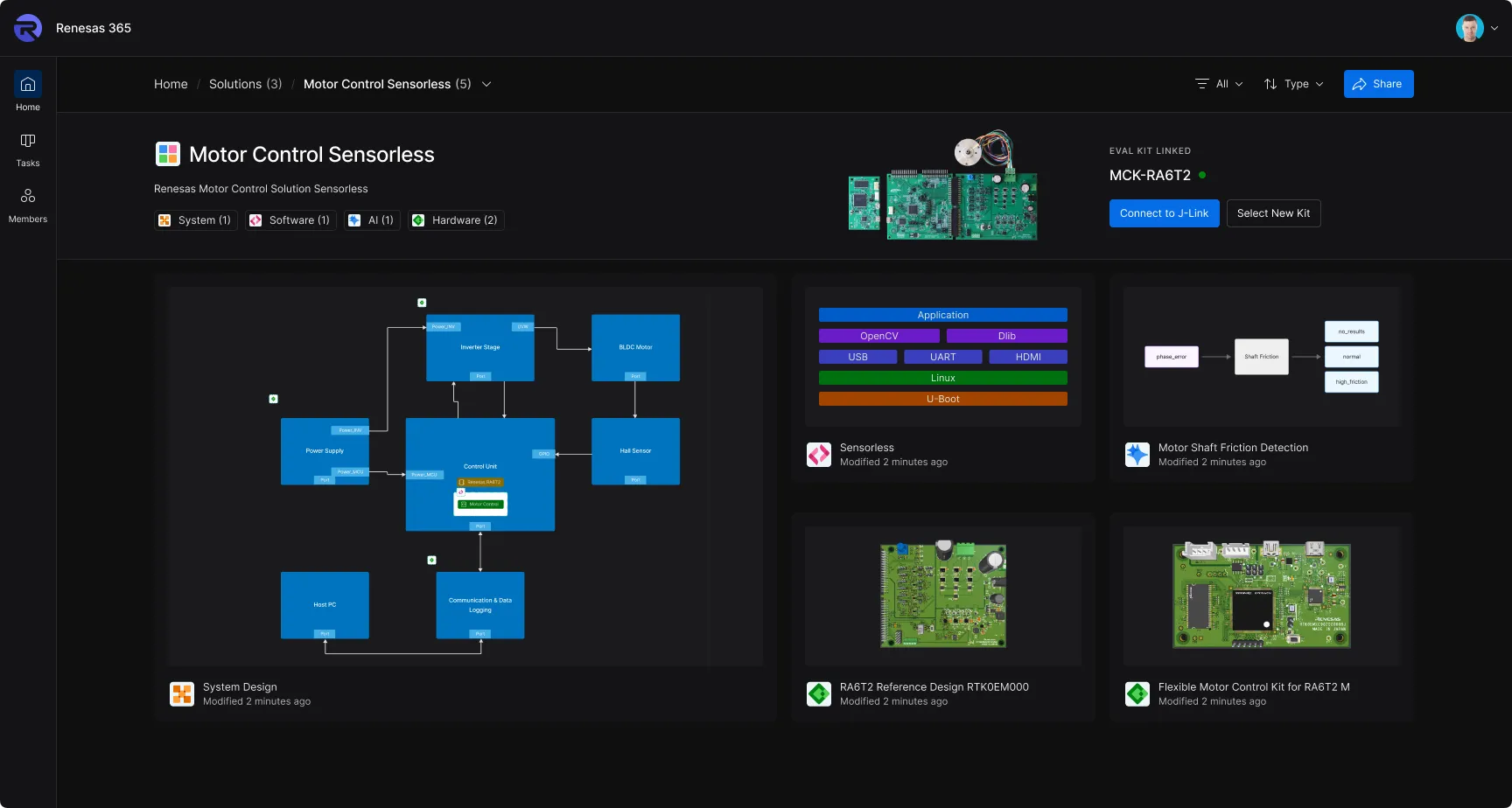Expand the Motor Control Sensorless breadcrumb dropdown
The image size is (1512, 808).
(486, 84)
